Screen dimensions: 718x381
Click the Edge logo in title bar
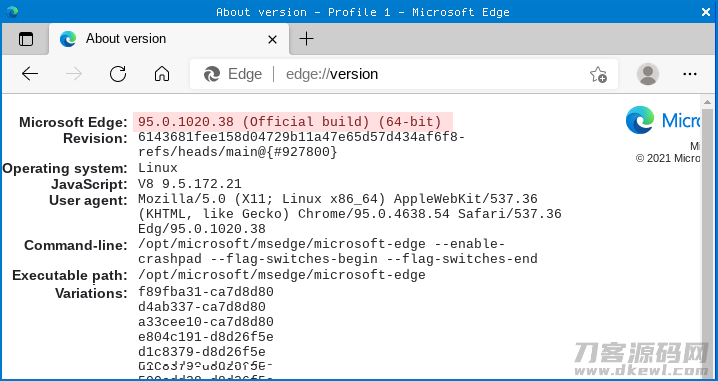[12, 12]
